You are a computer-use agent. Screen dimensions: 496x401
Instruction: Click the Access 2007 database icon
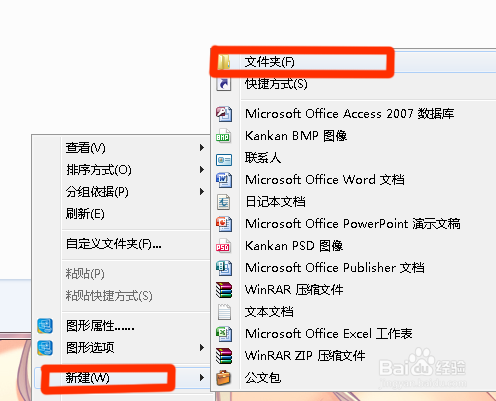tap(224, 114)
